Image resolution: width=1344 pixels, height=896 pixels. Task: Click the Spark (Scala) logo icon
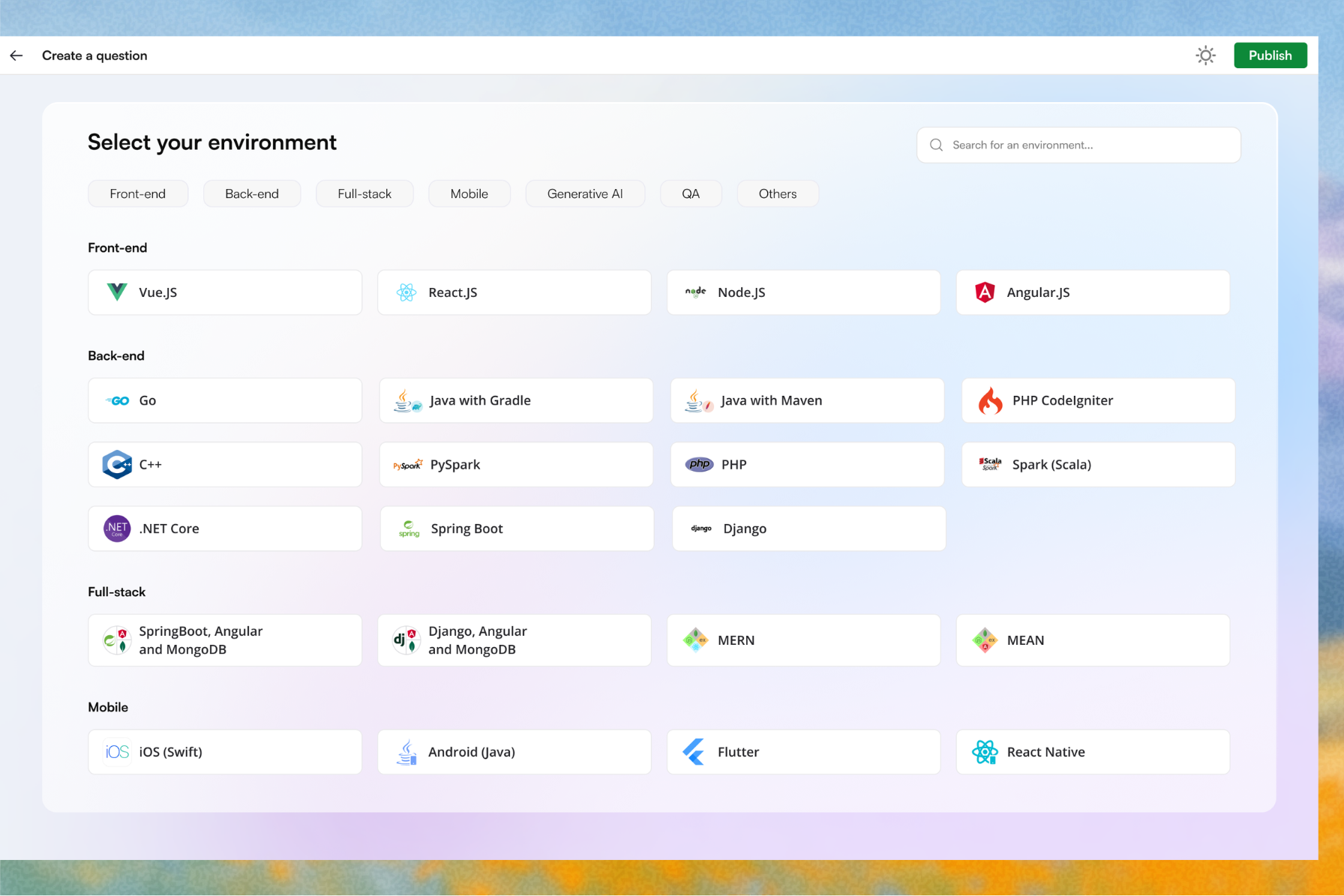[990, 464]
